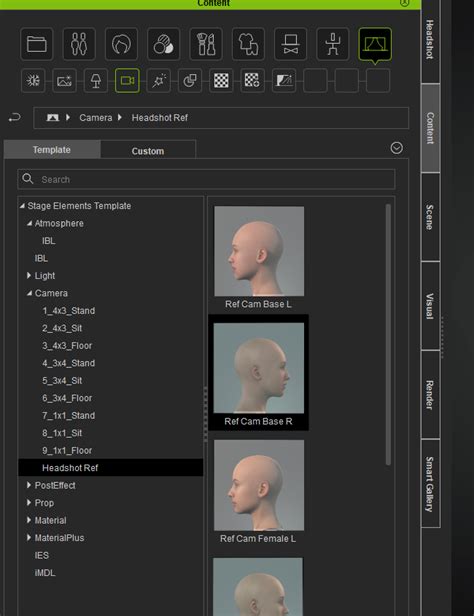Click the Light lamp subcategory icon
Viewport: 474px width, 616px height.
tap(96, 81)
